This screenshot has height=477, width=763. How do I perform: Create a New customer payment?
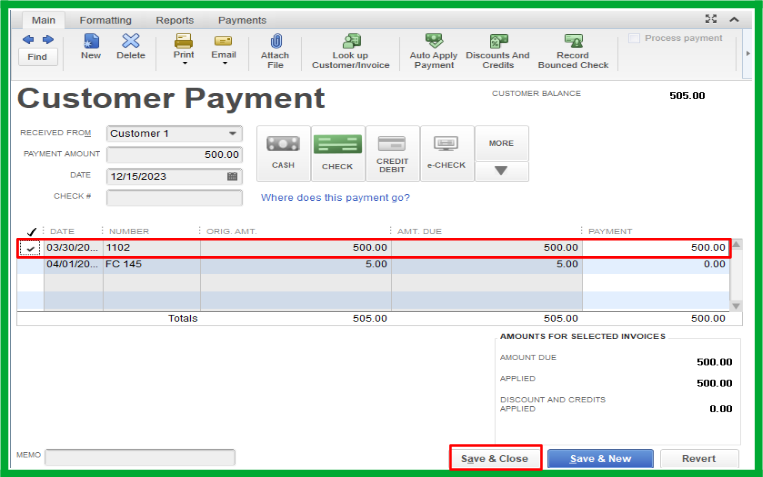pos(91,47)
